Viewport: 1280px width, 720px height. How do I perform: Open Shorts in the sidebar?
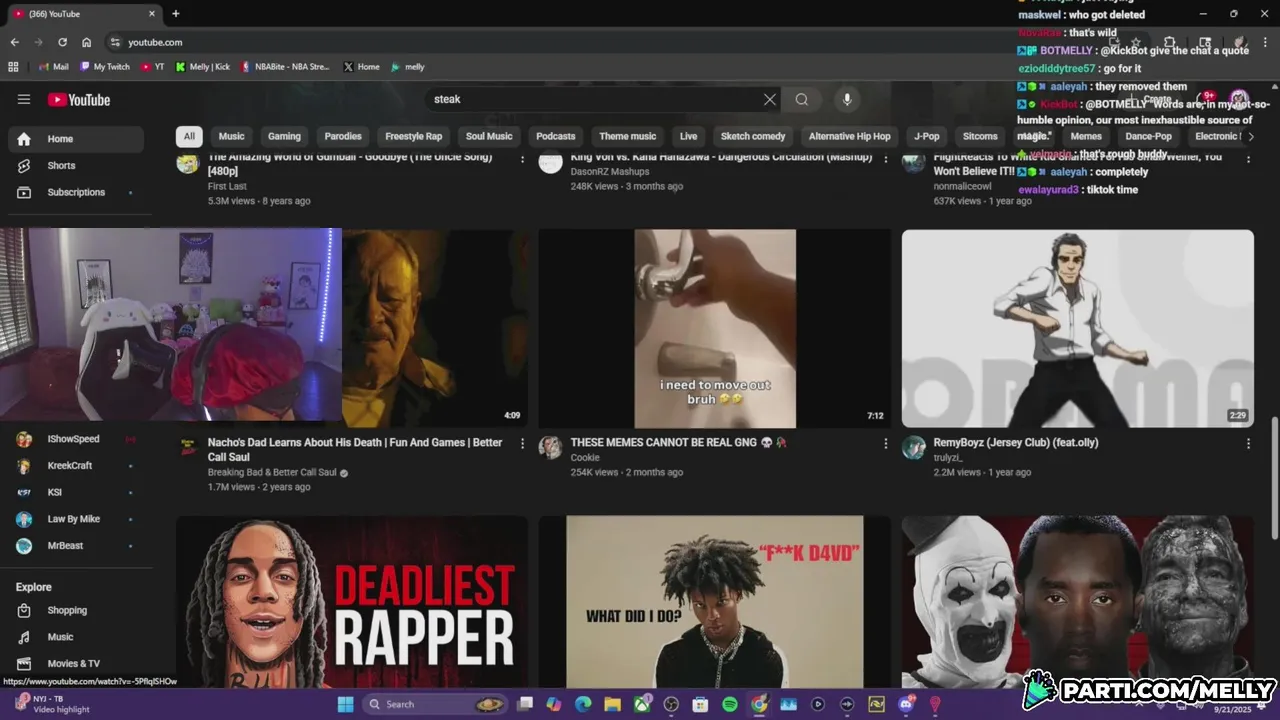point(76,166)
